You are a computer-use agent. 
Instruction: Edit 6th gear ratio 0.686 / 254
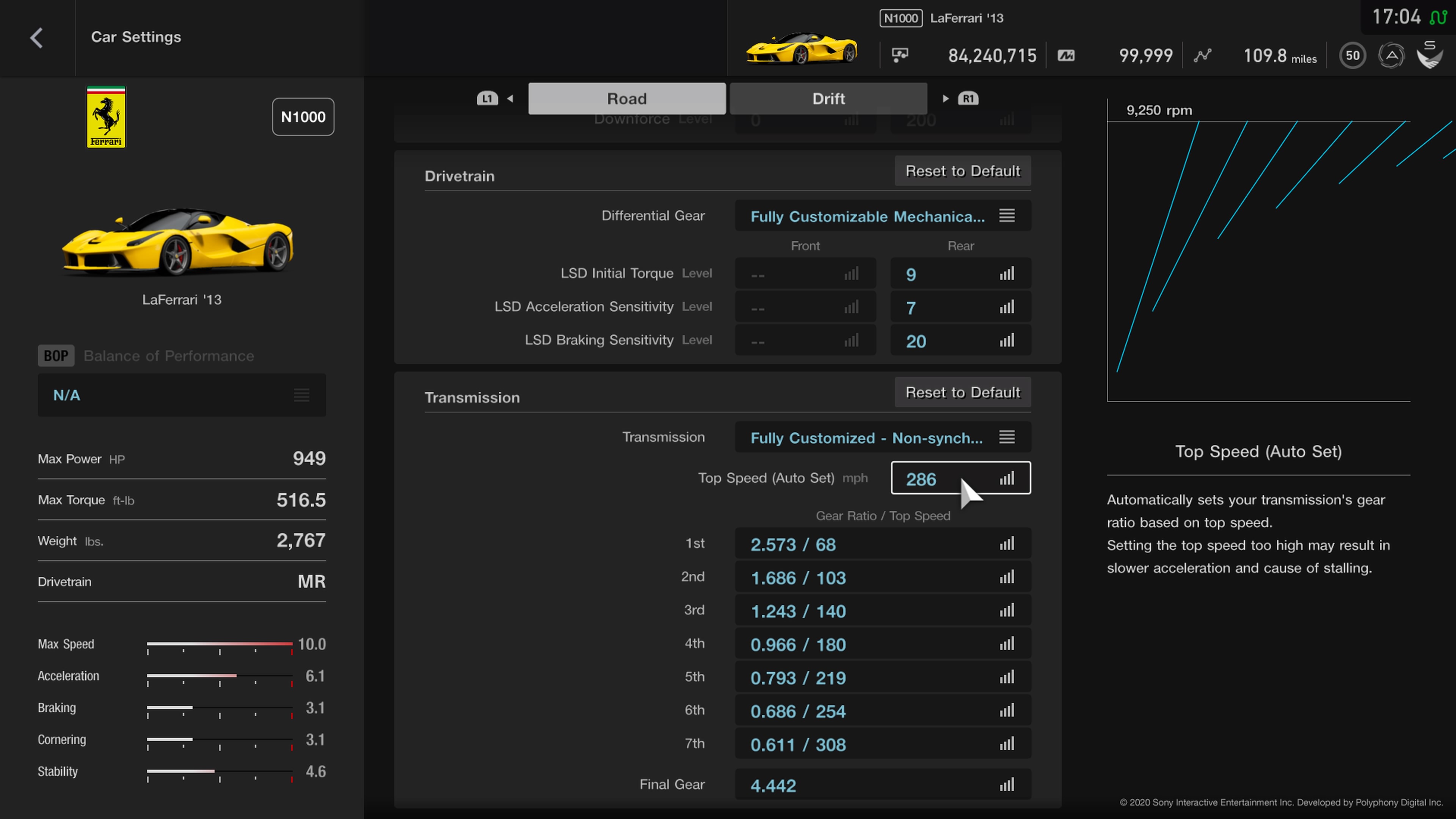pyautogui.click(x=883, y=711)
